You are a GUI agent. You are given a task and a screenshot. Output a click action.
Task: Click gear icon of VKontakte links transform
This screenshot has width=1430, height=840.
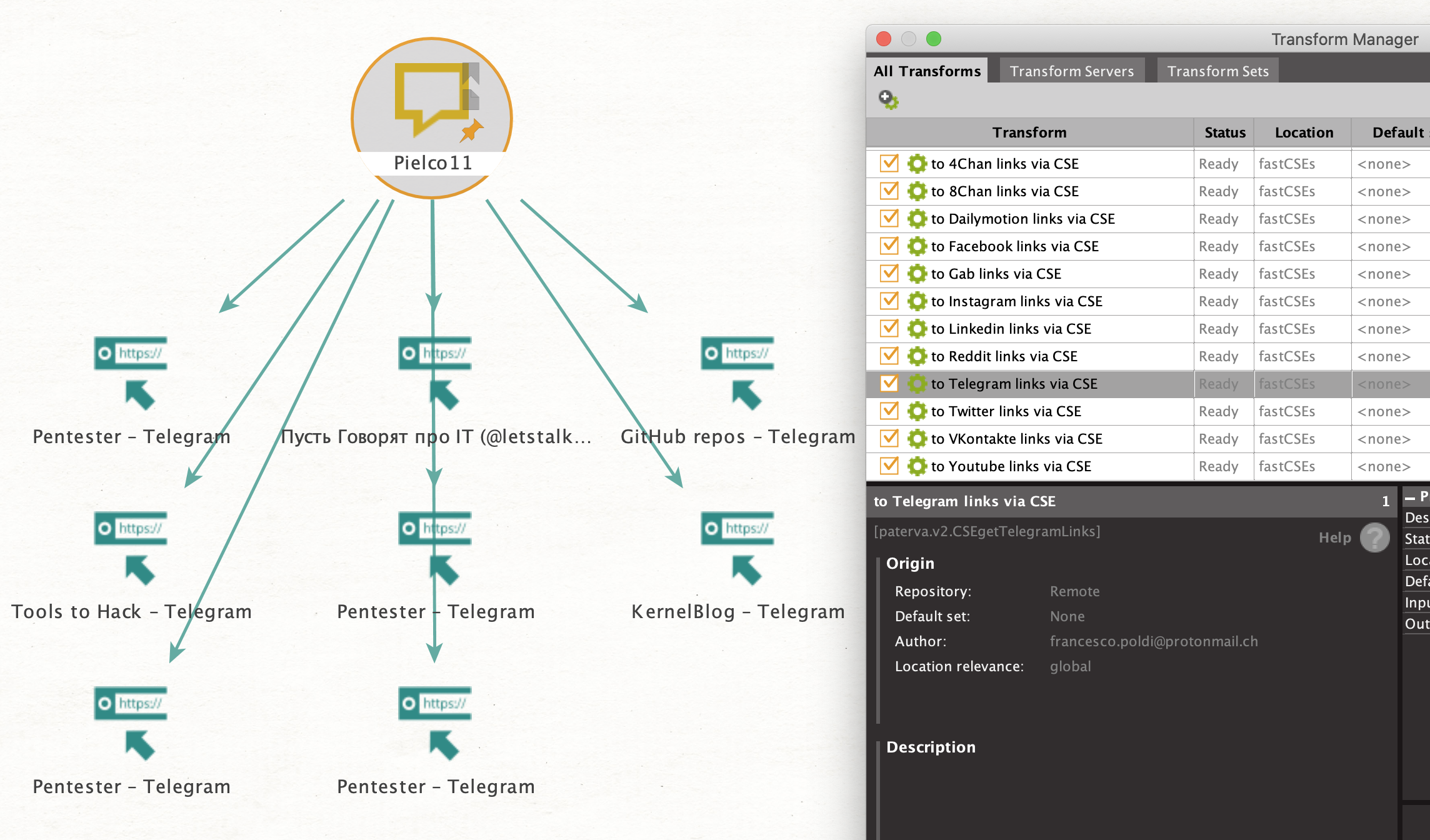tap(917, 439)
